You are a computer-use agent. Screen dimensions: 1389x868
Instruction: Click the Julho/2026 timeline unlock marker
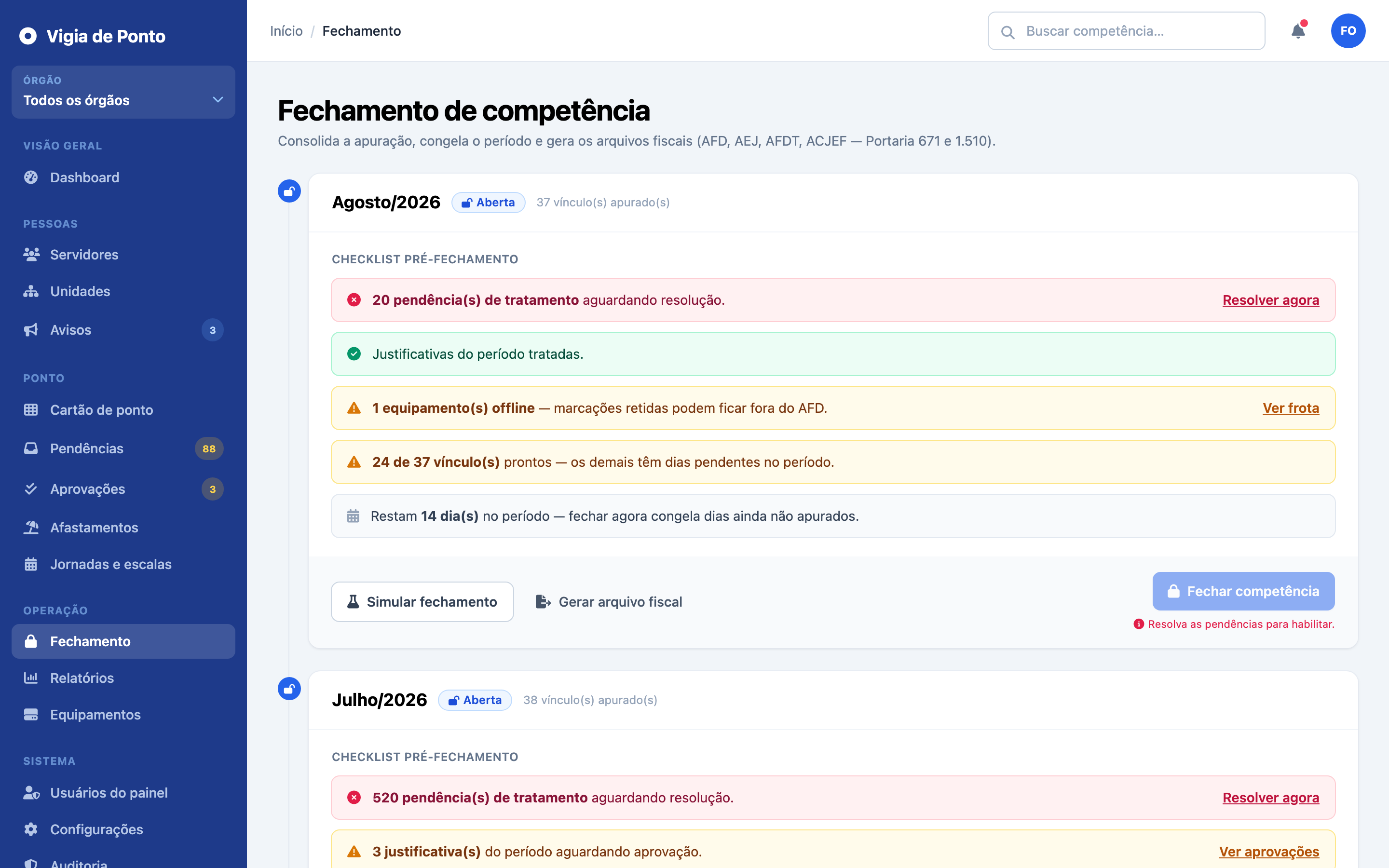(x=289, y=689)
